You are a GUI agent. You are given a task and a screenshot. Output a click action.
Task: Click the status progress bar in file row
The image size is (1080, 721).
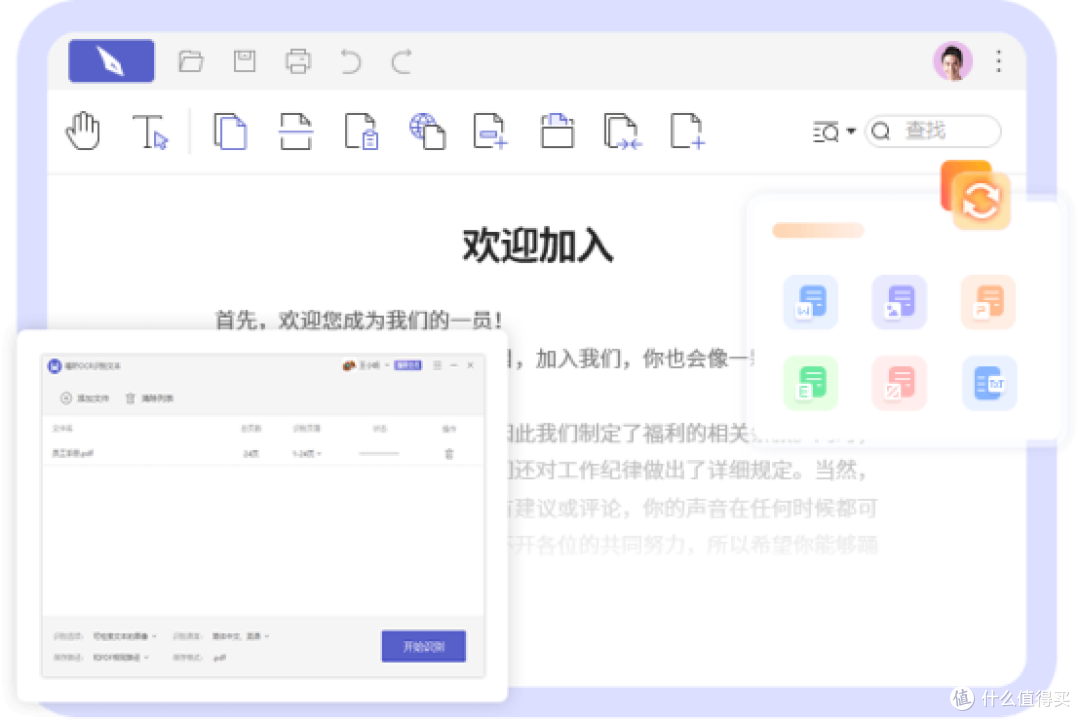point(379,454)
